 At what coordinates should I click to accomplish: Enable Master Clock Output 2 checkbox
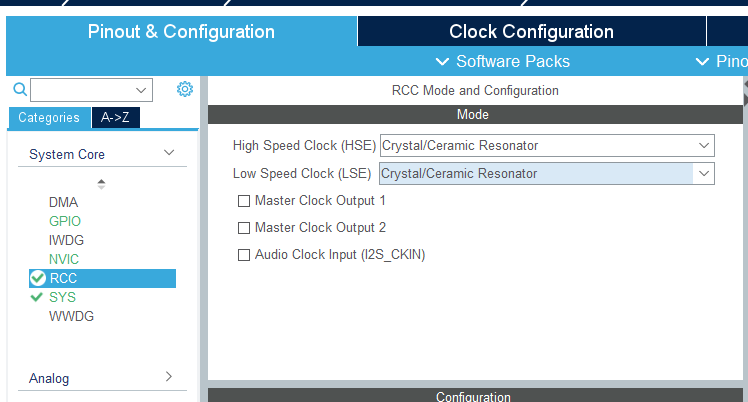pos(244,228)
